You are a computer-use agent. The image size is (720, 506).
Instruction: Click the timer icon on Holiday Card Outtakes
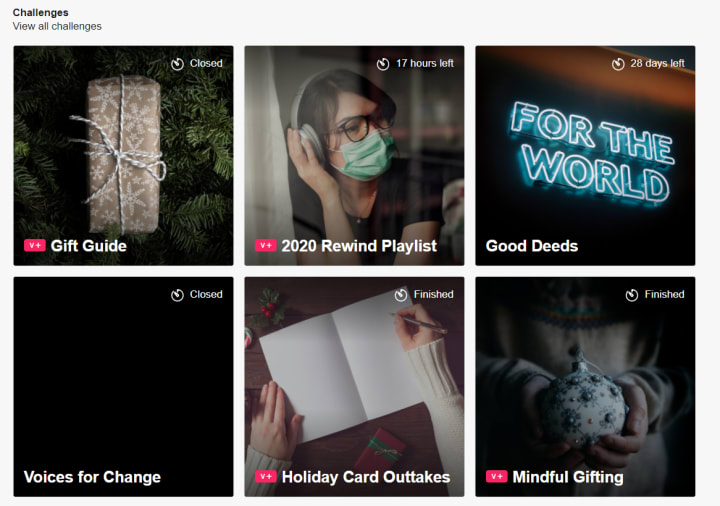point(401,295)
